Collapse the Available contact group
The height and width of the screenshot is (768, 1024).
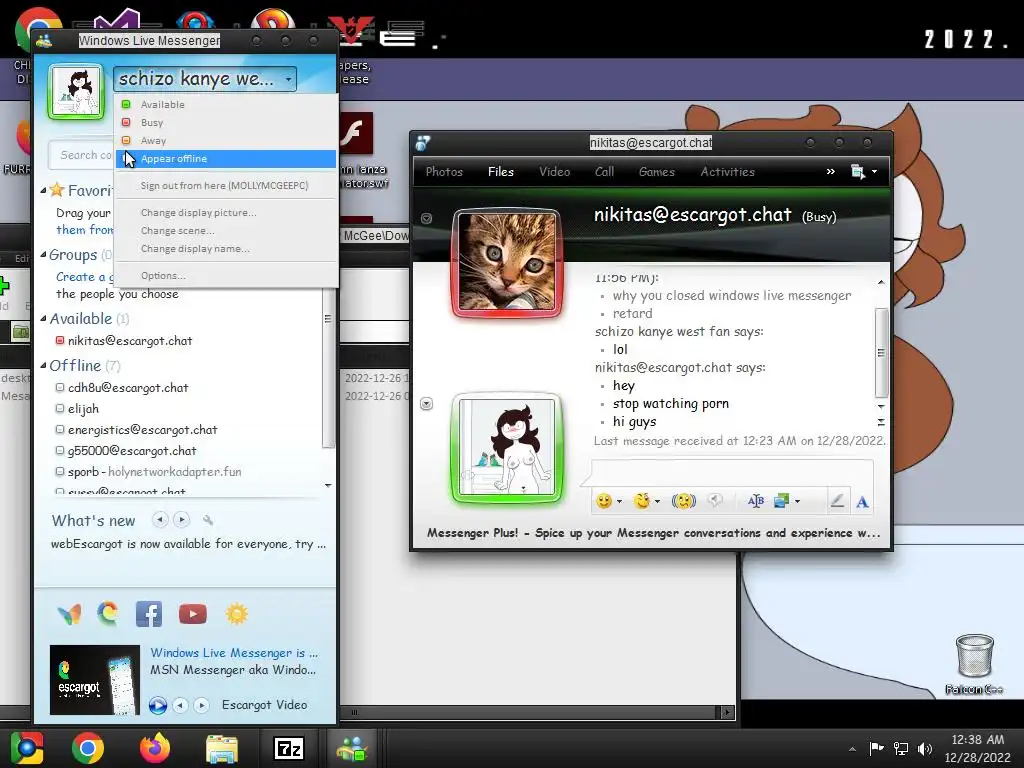pyautogui.click(x=43, y=319)
